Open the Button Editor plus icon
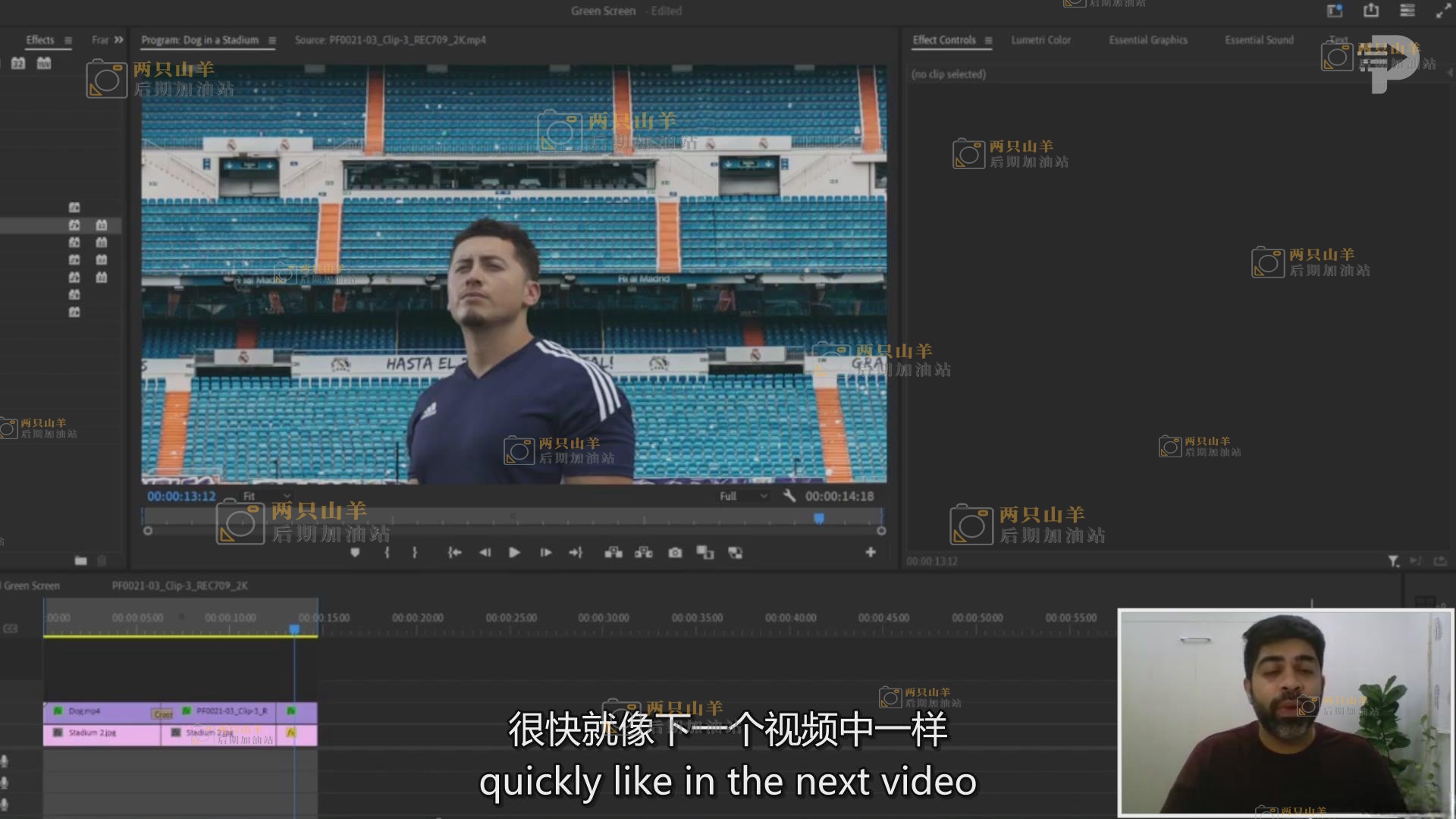This screenshot has height=819, width=1456. pos(871,553)
